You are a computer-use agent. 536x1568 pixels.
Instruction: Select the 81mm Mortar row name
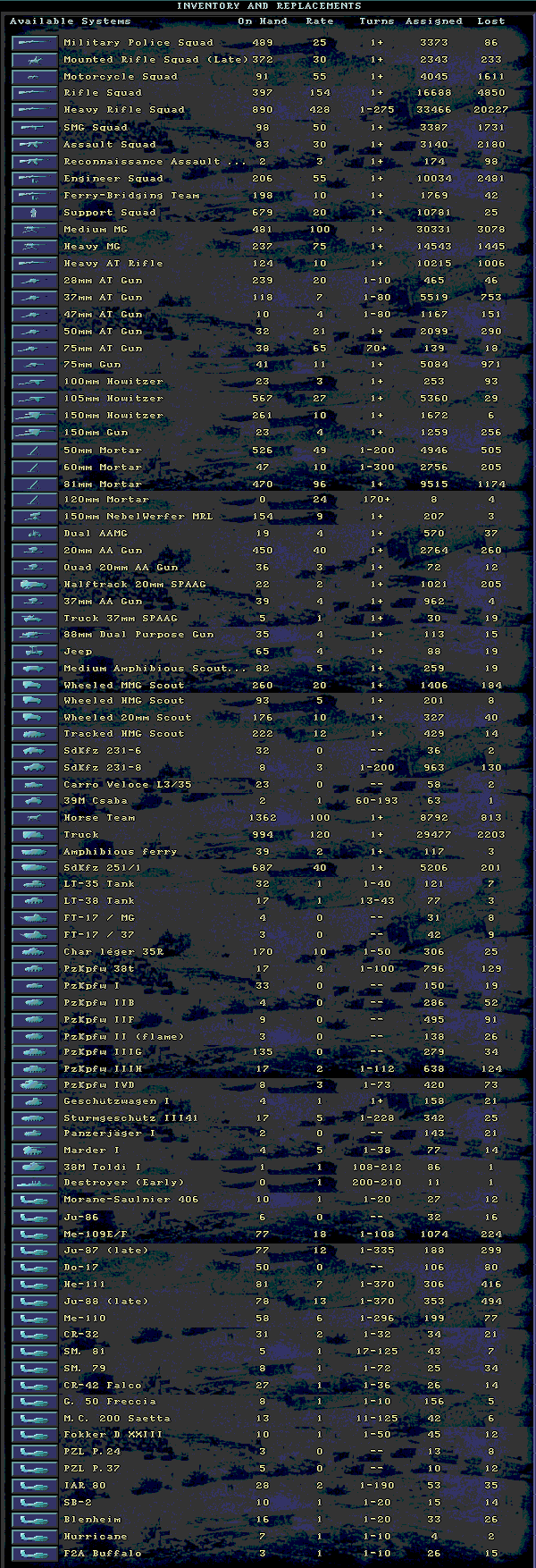click(x=103, y=484)
